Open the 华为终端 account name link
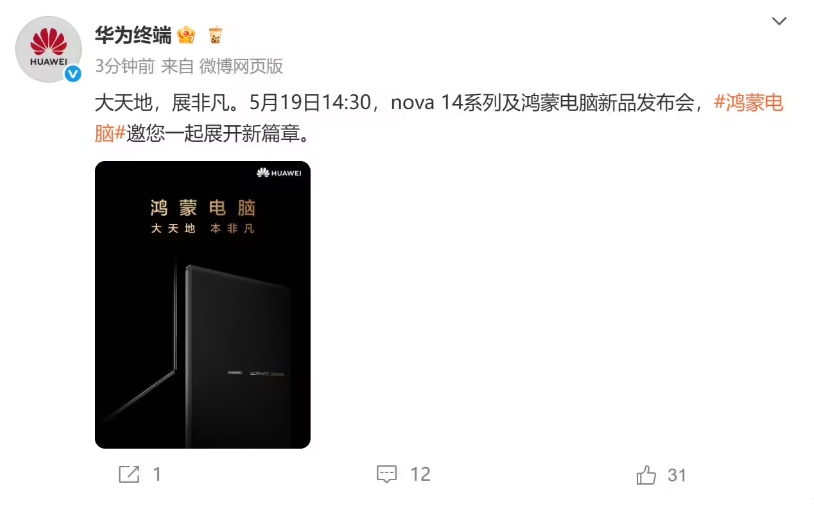This screenshot has width=814, height=512. (133, 35)
